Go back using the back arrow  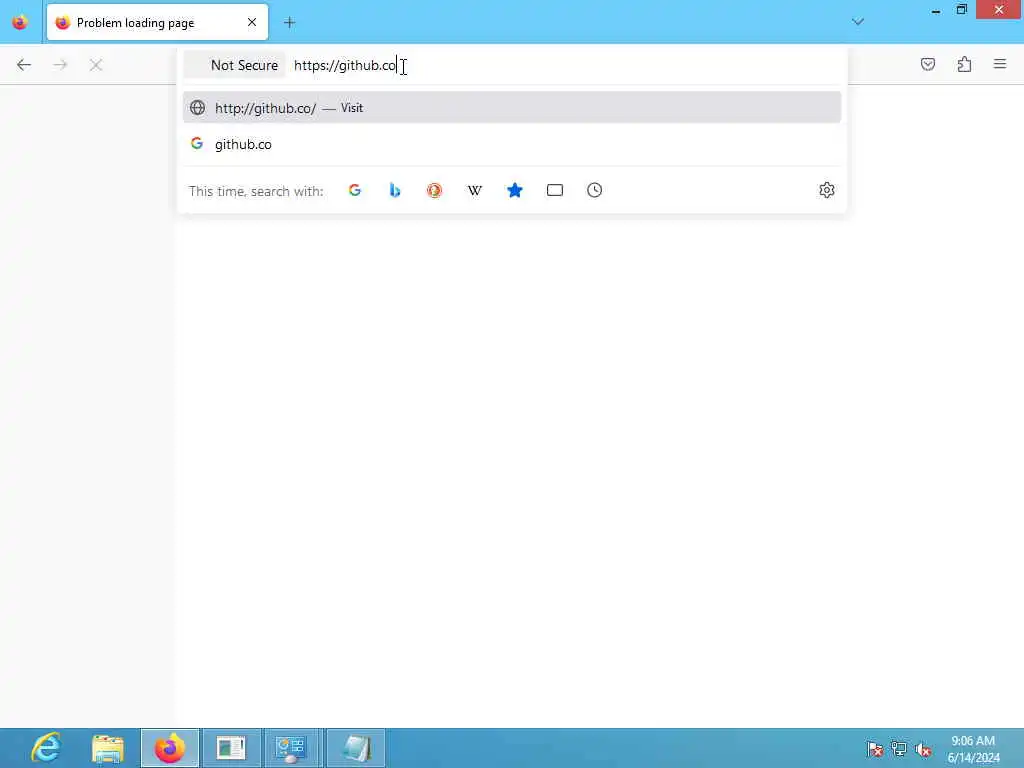pyautogui.click(x=24, y=65)
